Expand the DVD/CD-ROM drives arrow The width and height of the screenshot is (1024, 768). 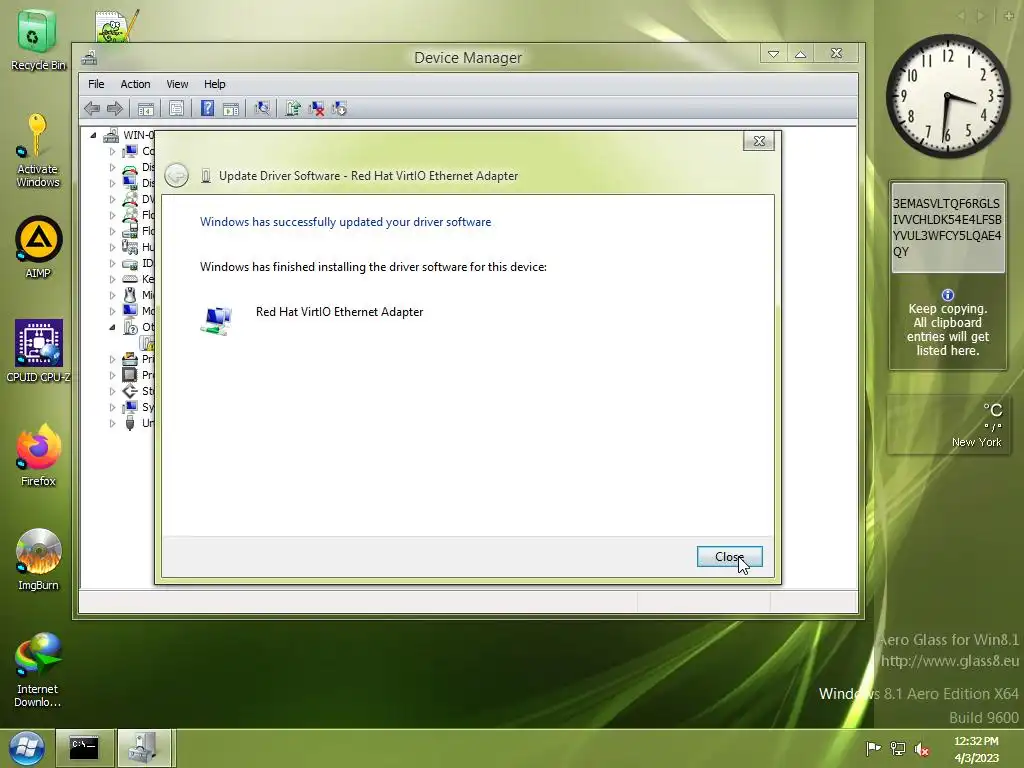tap(112, 199)
